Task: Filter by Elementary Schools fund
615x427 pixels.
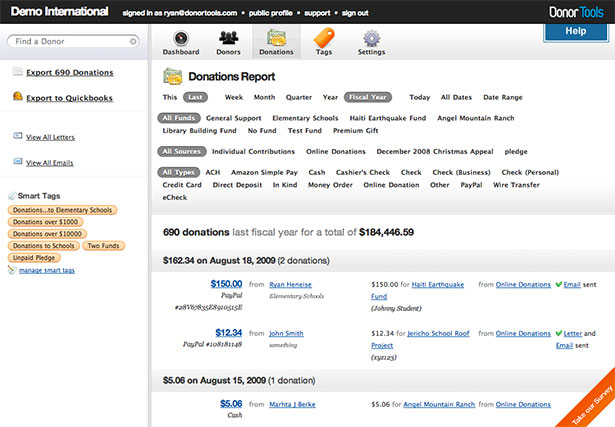Action: coord(305,118)
